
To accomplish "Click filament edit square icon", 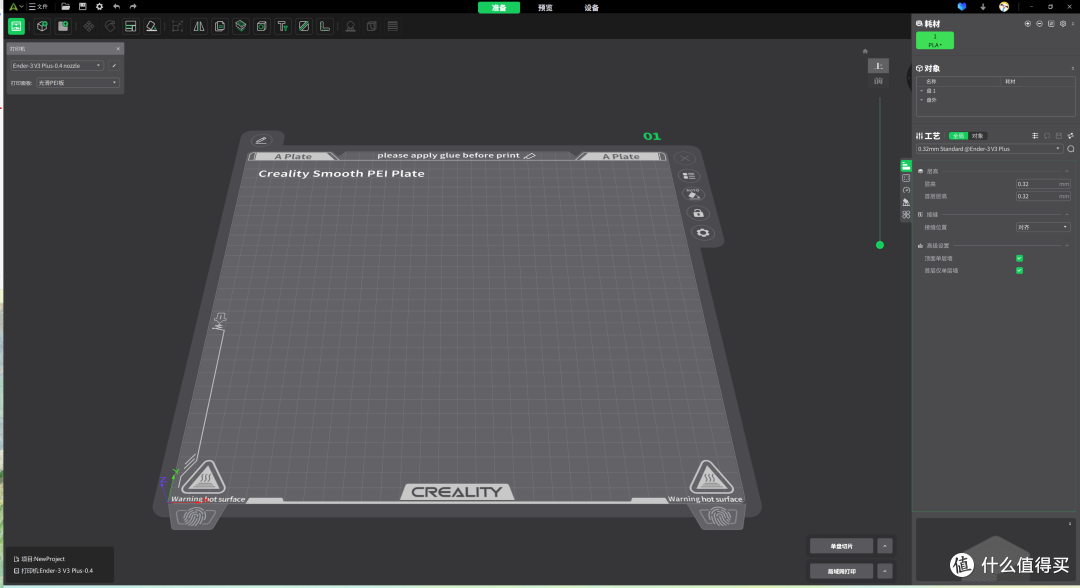I will pos(1051,23).
